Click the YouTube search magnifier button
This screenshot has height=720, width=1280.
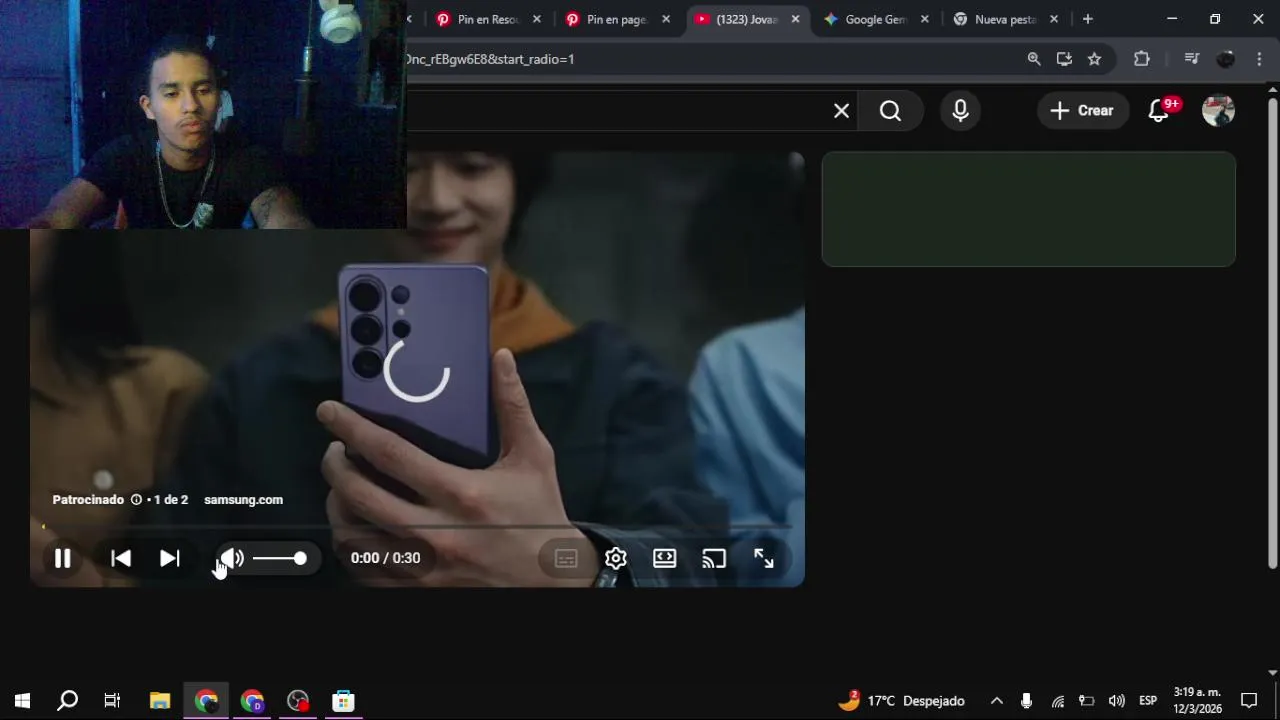(x=890, y=111)
